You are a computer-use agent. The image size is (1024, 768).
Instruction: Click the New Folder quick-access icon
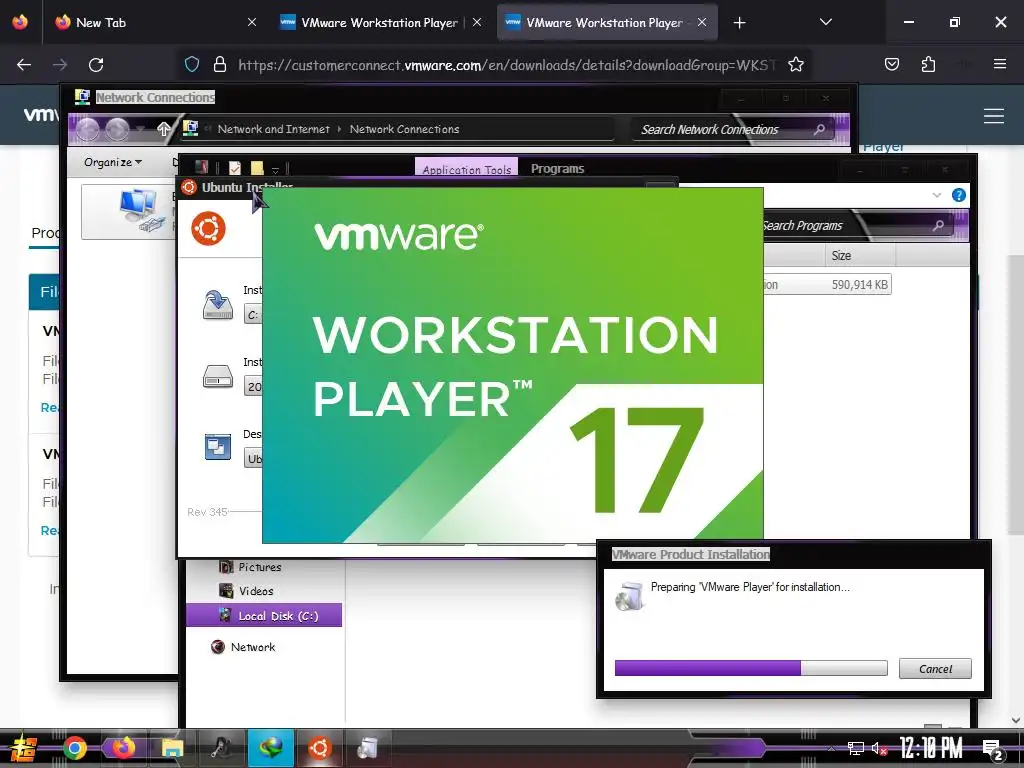(x=257, y=168)
